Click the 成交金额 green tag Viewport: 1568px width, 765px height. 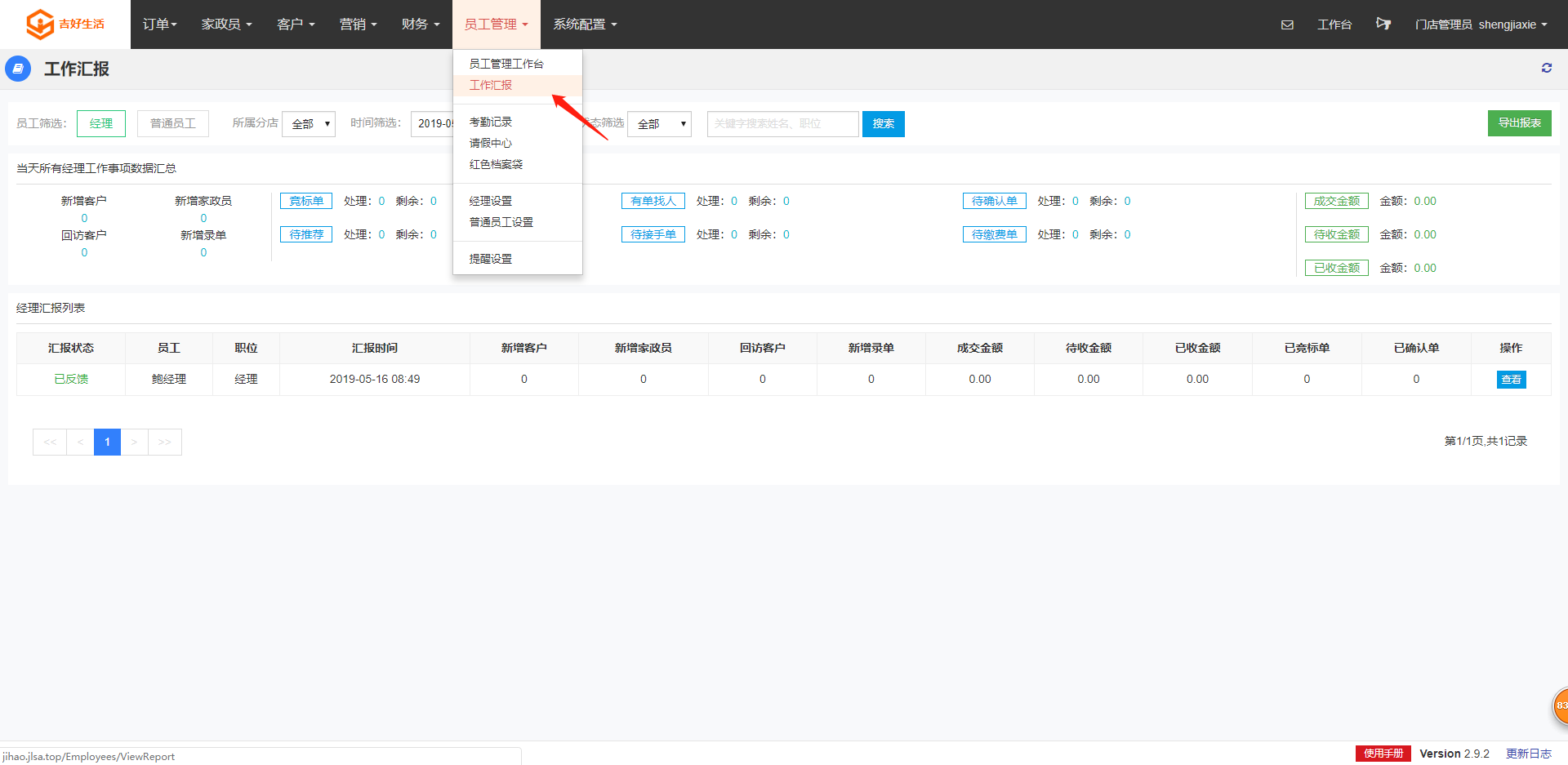tap(1337, 201)
